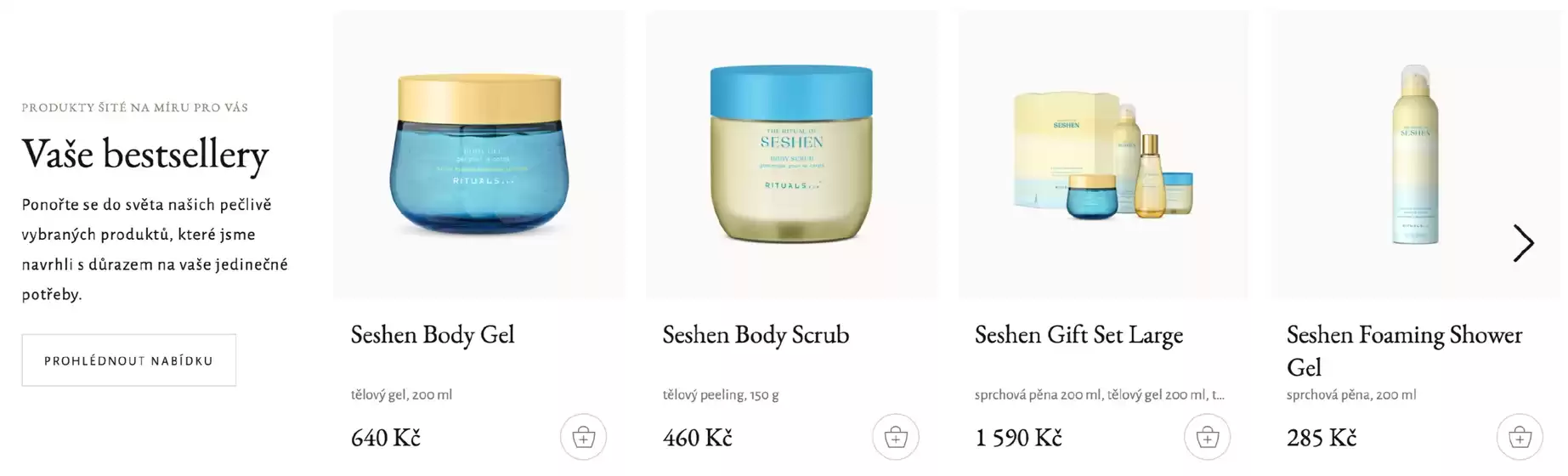
Task: Select the 1 590 Kč price label
Action: pyautogui.click(x=1018, y=438)
